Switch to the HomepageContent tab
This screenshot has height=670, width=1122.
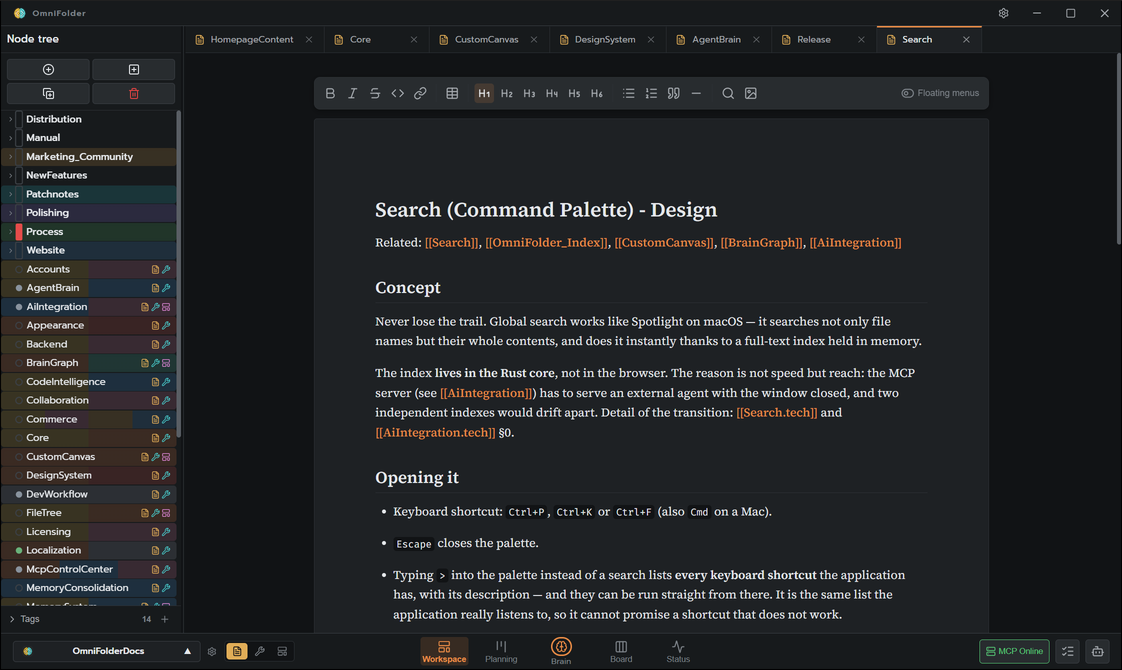(x=251, y=39)
